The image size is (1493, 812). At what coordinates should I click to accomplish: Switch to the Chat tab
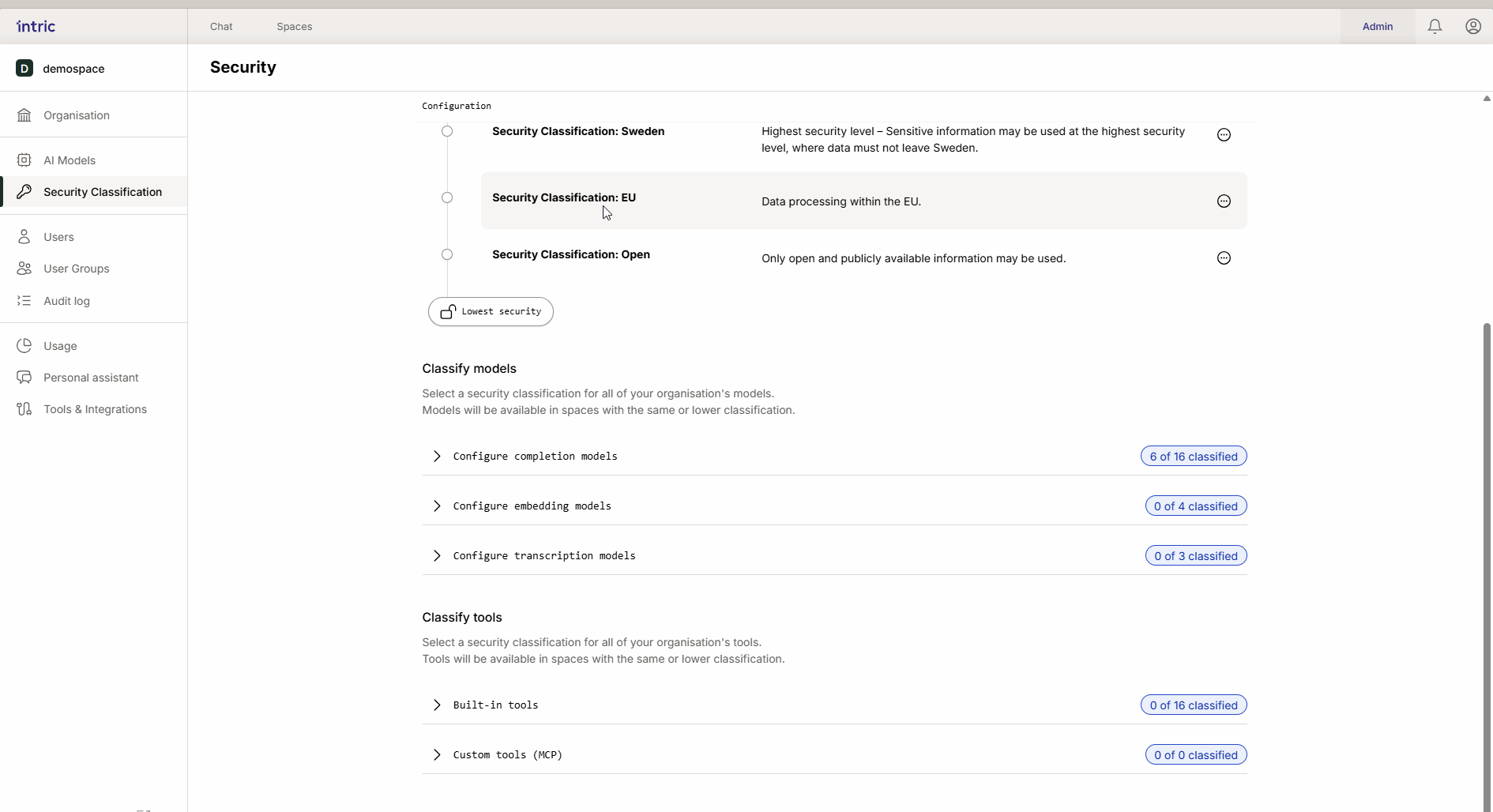tap(221, 27)
